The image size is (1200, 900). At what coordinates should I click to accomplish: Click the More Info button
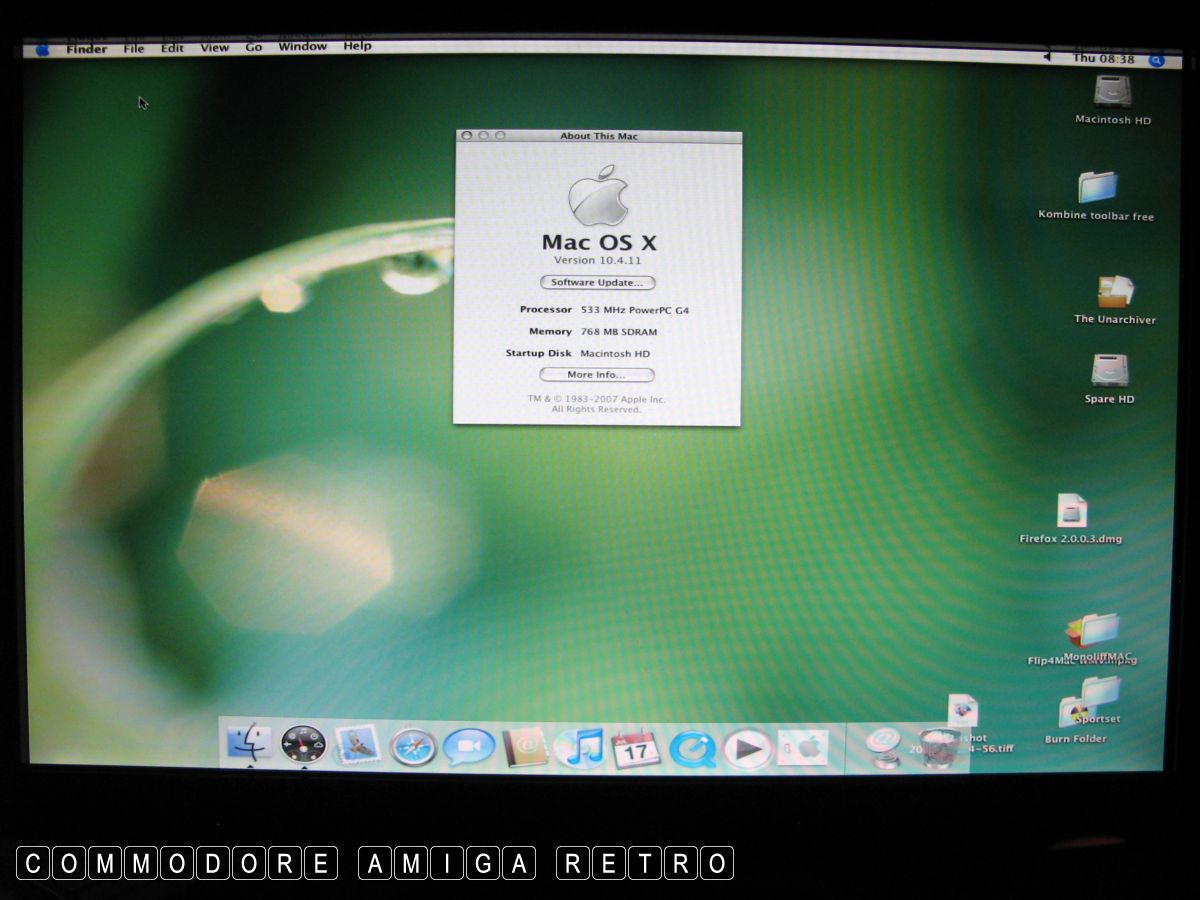point(596,375)
